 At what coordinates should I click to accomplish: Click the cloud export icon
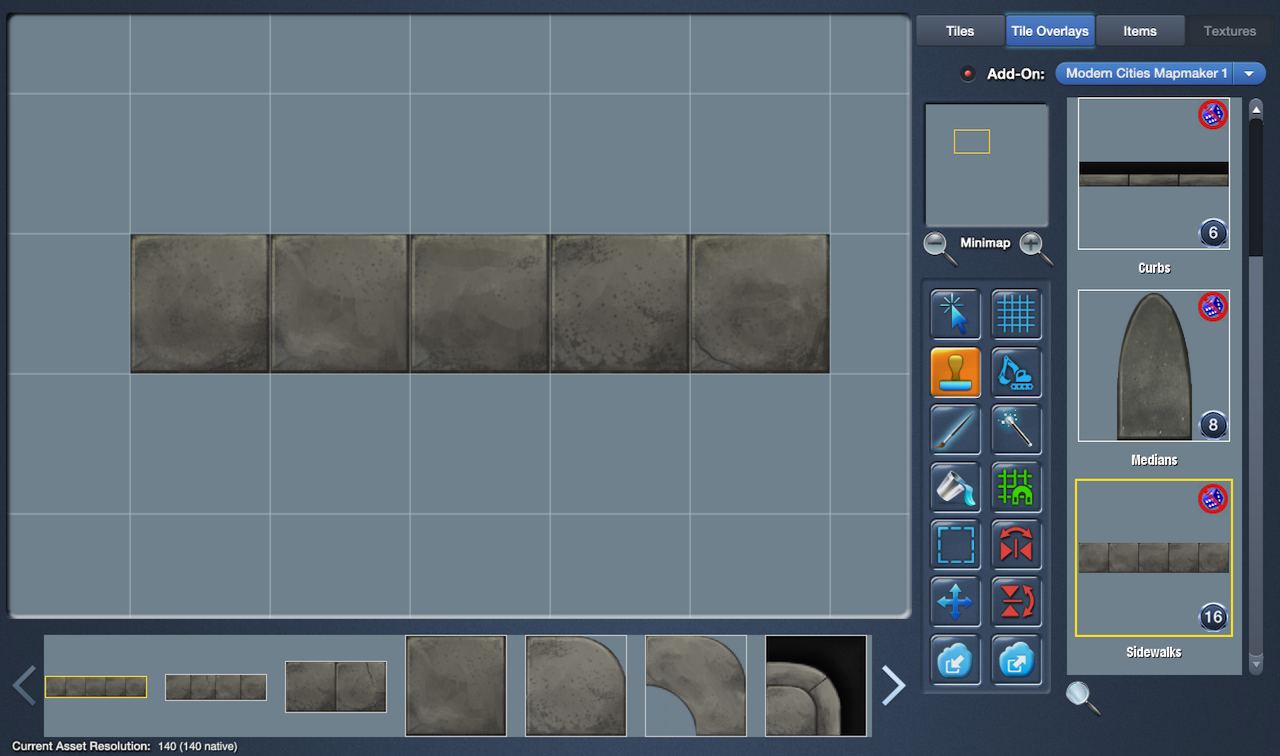point(1016,660)
